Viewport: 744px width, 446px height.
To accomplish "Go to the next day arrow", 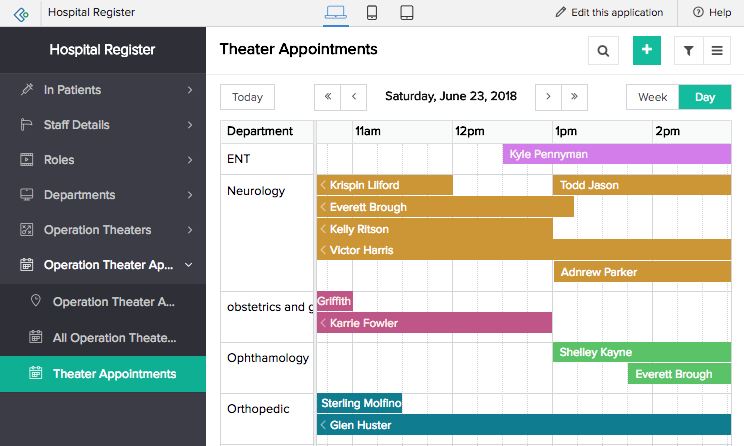I will 548,97.
